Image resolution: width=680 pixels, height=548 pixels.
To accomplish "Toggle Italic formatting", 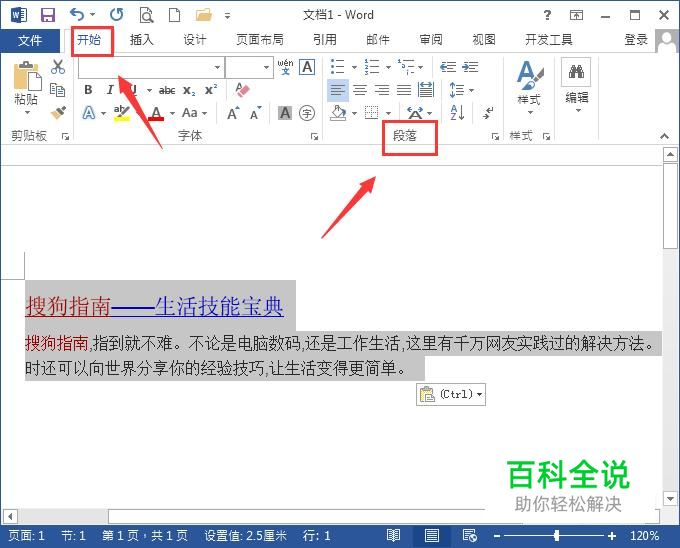I will 110,90.
